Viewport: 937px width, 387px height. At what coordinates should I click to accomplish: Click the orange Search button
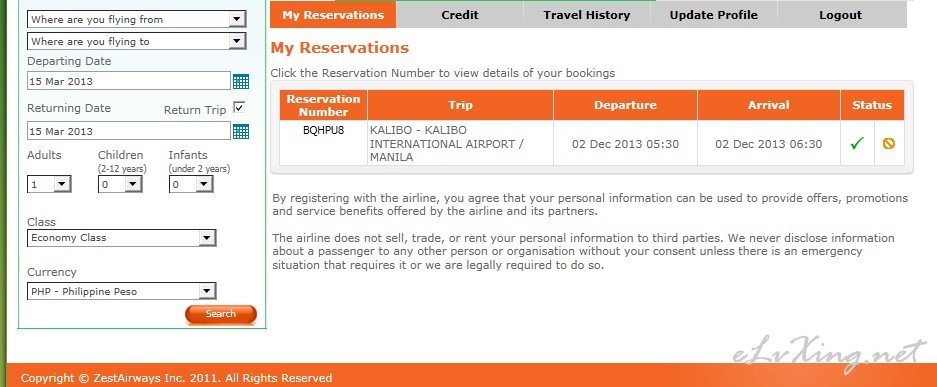[221, 314]
